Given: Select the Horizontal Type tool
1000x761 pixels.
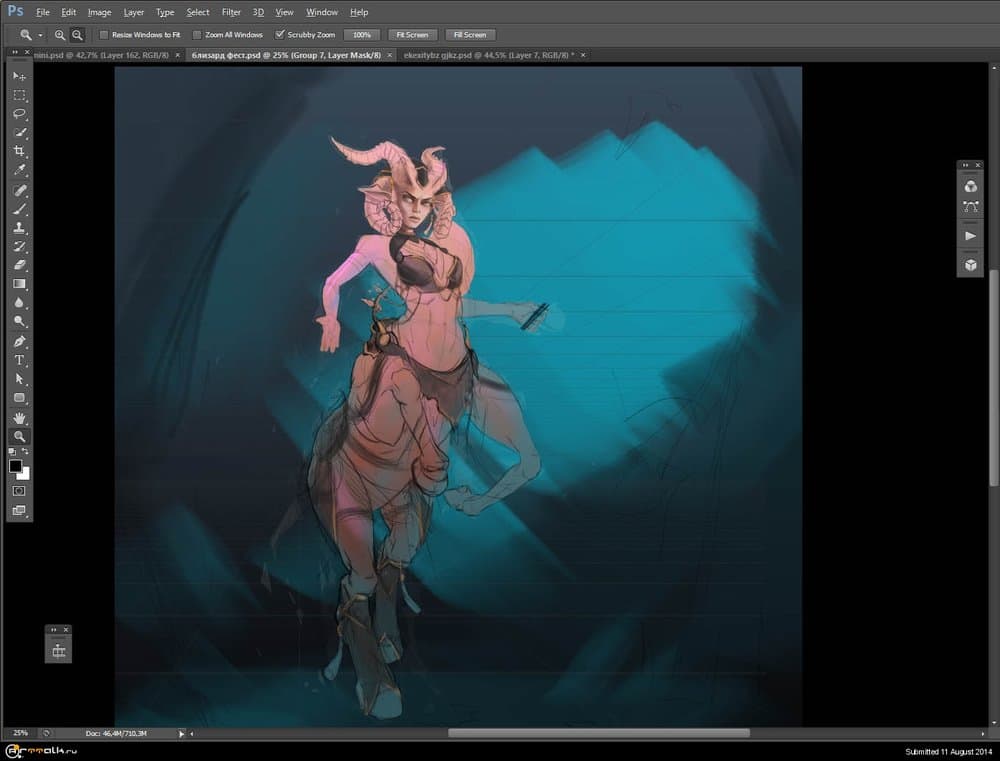Looking at the screenshot, I should pos(19,360).
